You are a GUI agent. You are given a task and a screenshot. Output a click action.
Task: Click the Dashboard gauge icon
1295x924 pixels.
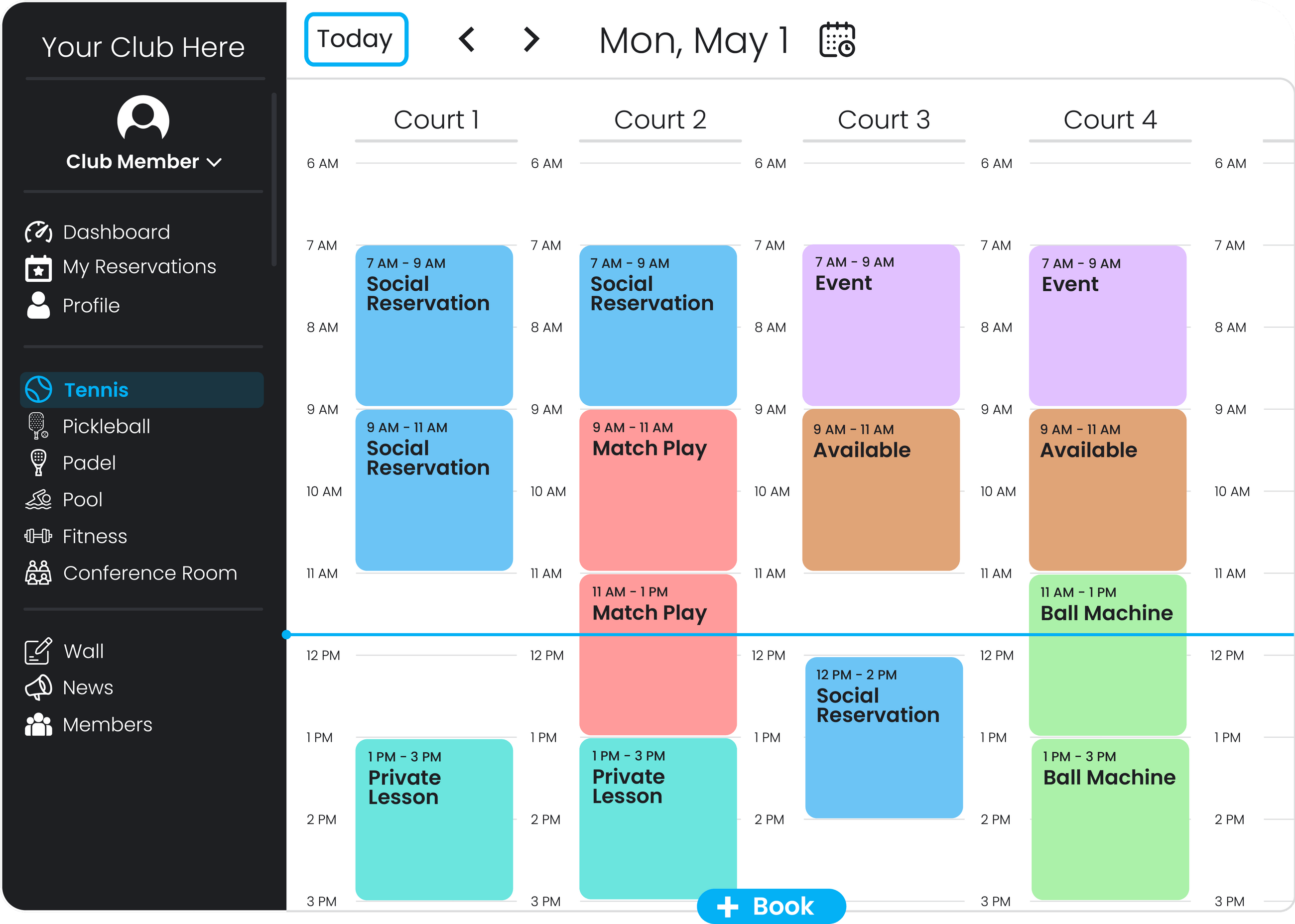tap(39, 232)
